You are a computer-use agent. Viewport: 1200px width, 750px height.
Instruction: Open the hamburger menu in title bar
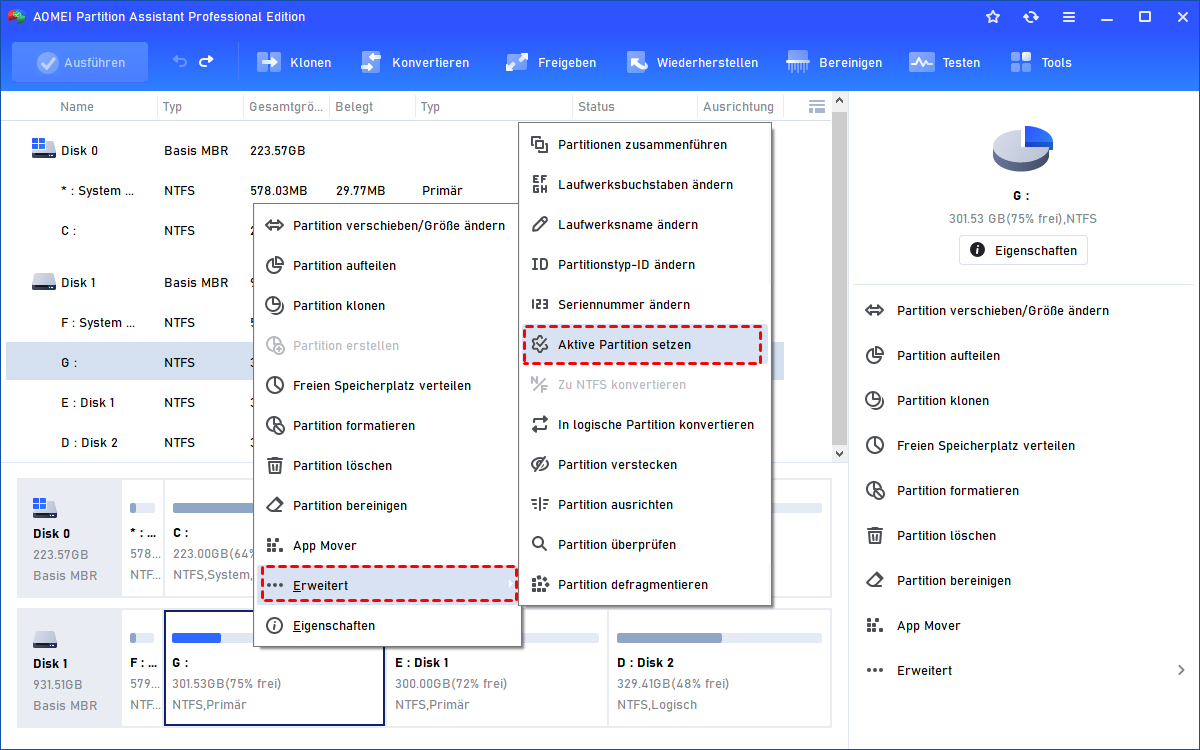click(x=1069, y=17)
